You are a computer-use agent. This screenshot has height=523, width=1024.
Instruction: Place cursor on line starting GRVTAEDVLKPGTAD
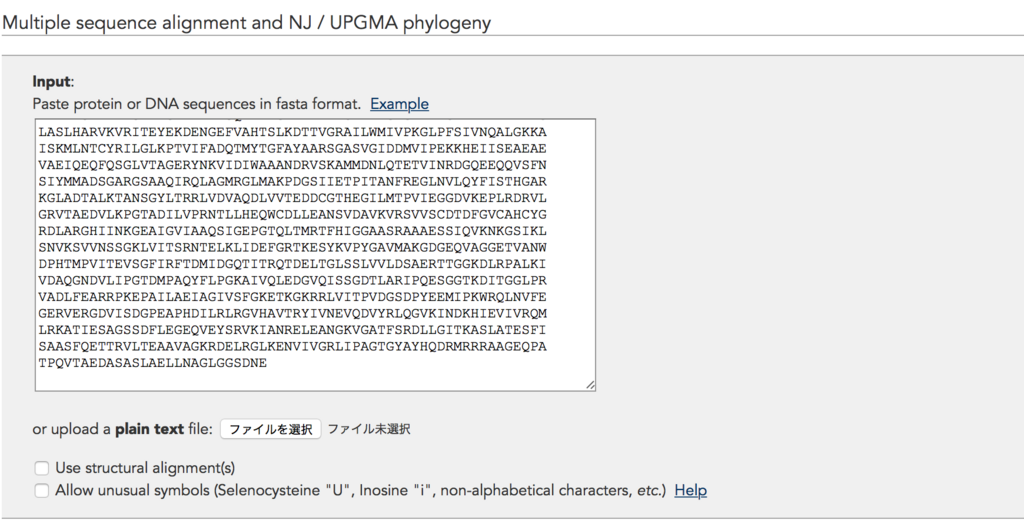click(x=293, y=215)
